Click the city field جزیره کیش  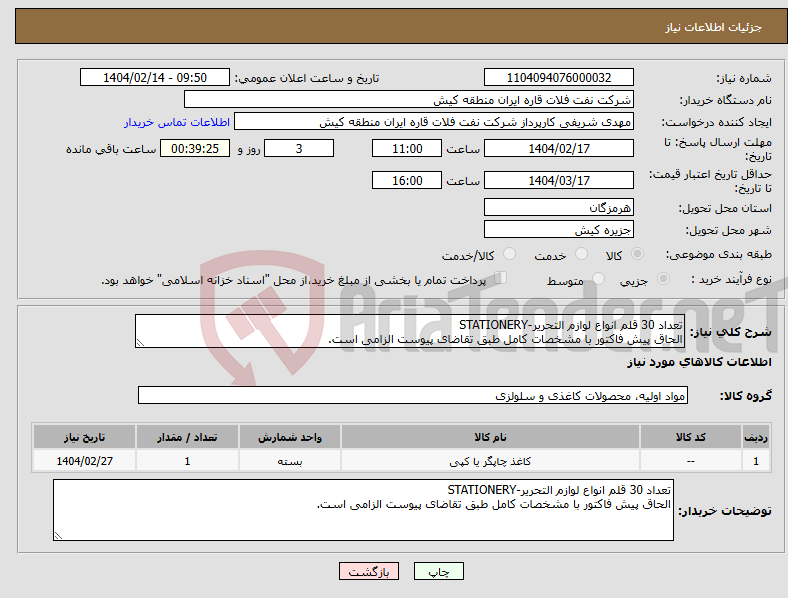(x=559, y=229)
